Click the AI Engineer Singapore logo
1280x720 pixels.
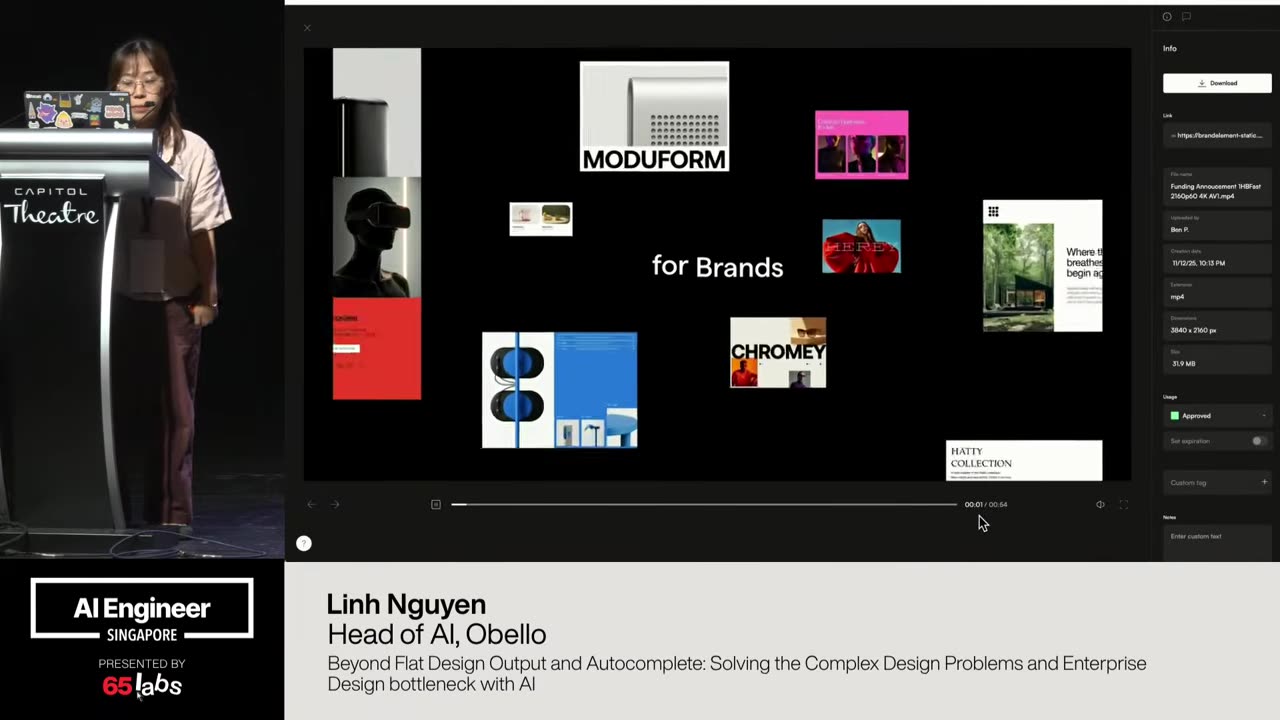pos(142,609)
